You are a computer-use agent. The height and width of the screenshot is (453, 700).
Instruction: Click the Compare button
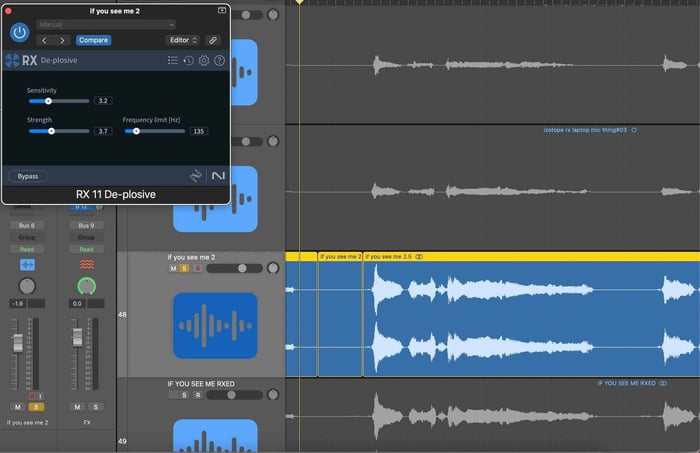coord(93,40)
